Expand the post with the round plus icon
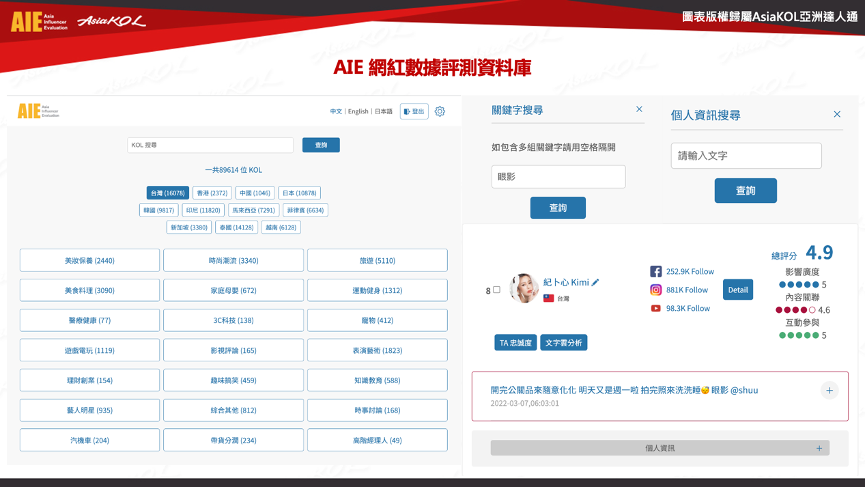 pyautogui.click(x=829, y=390)
